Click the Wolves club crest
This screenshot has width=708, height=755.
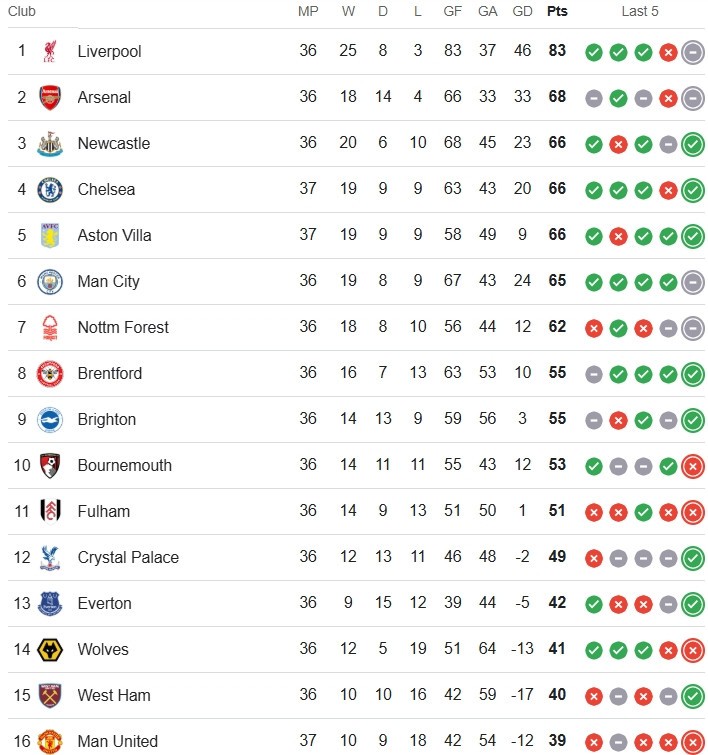pyautogui.click(x=50, y=650)
